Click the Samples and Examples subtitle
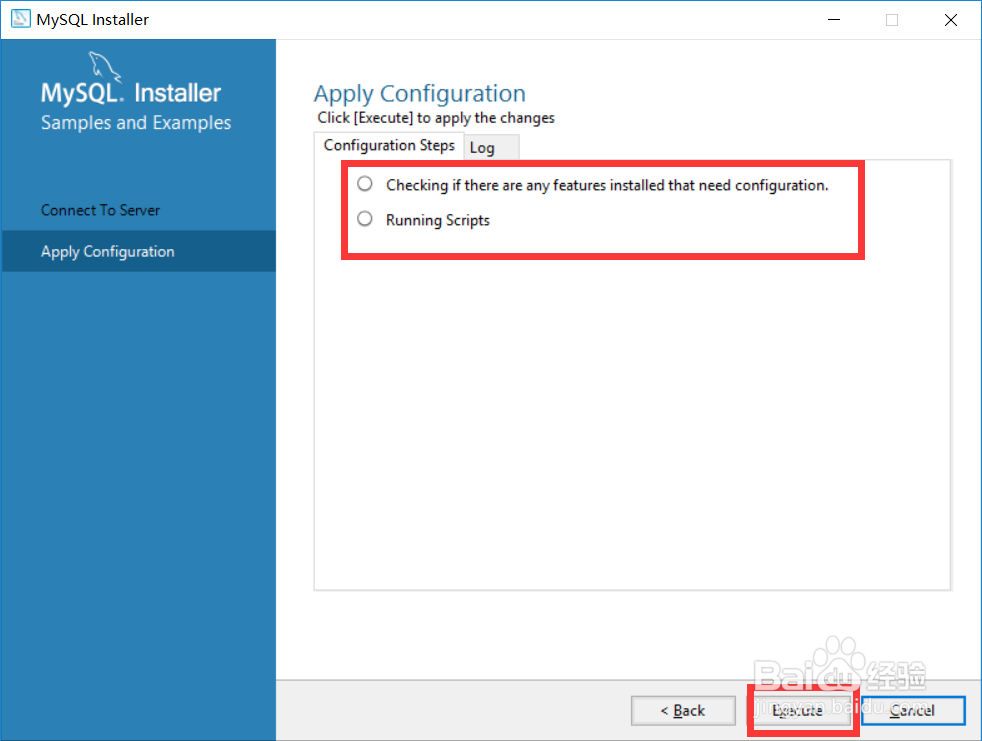 point(136,123)
